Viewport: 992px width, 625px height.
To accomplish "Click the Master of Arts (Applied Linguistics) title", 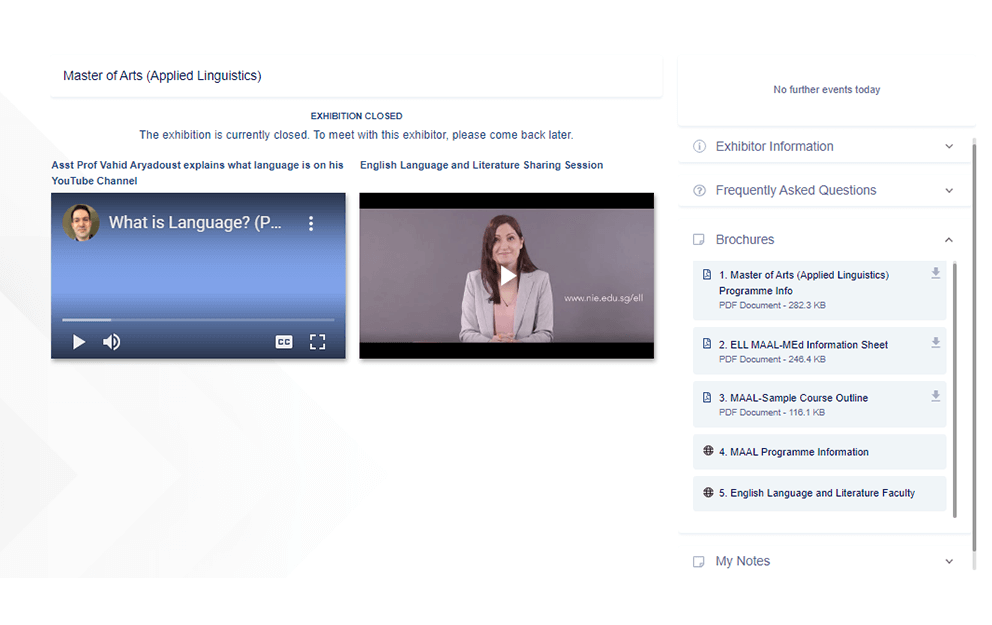I will [x=162, y=76].
